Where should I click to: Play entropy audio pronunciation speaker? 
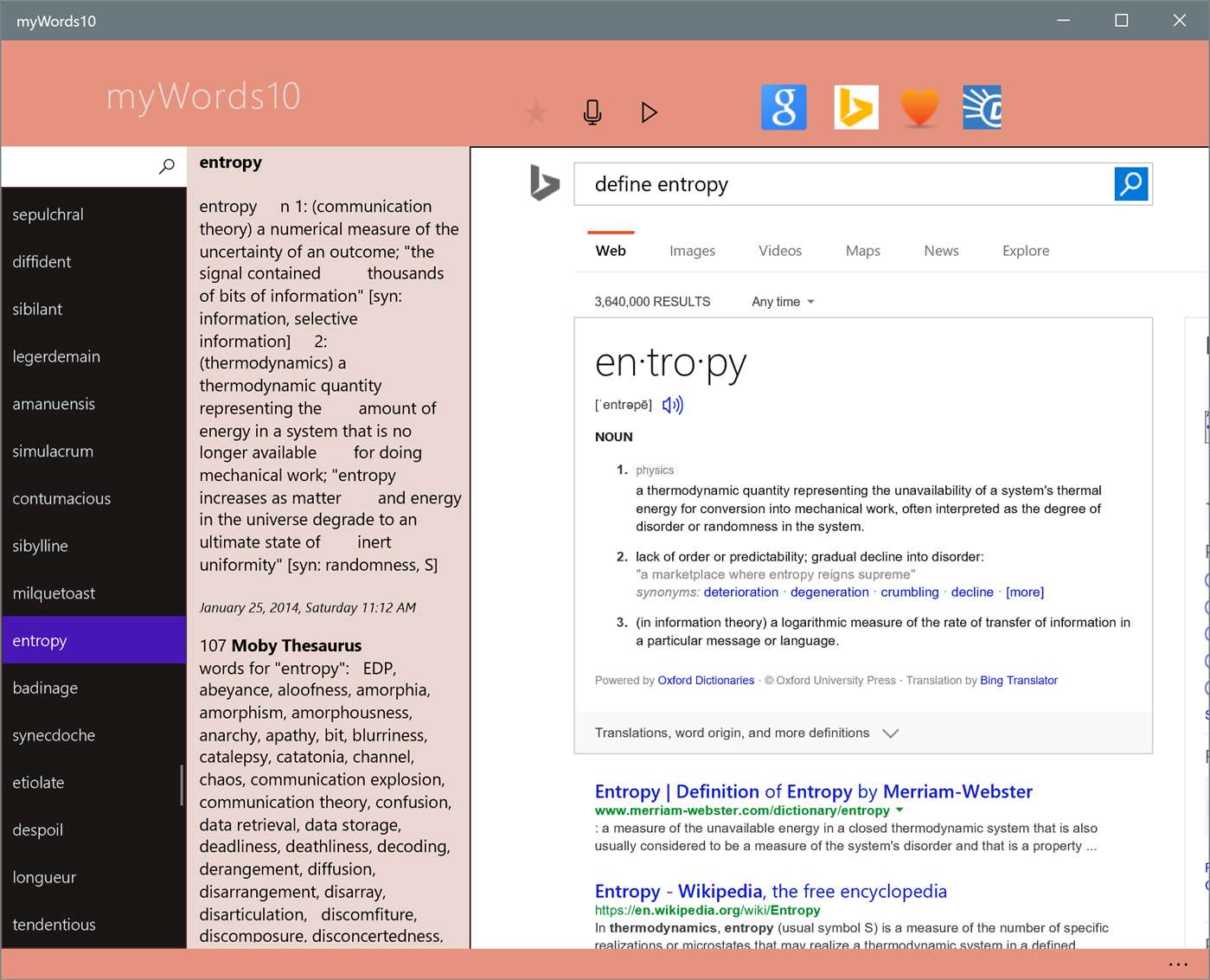click(x=672, y=405)
